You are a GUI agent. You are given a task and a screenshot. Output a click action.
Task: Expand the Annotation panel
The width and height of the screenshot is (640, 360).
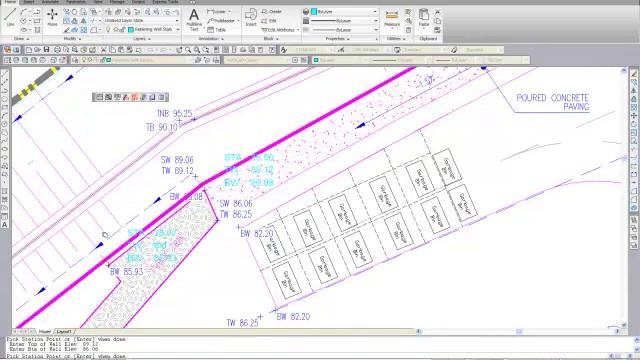tap(211, 39)
